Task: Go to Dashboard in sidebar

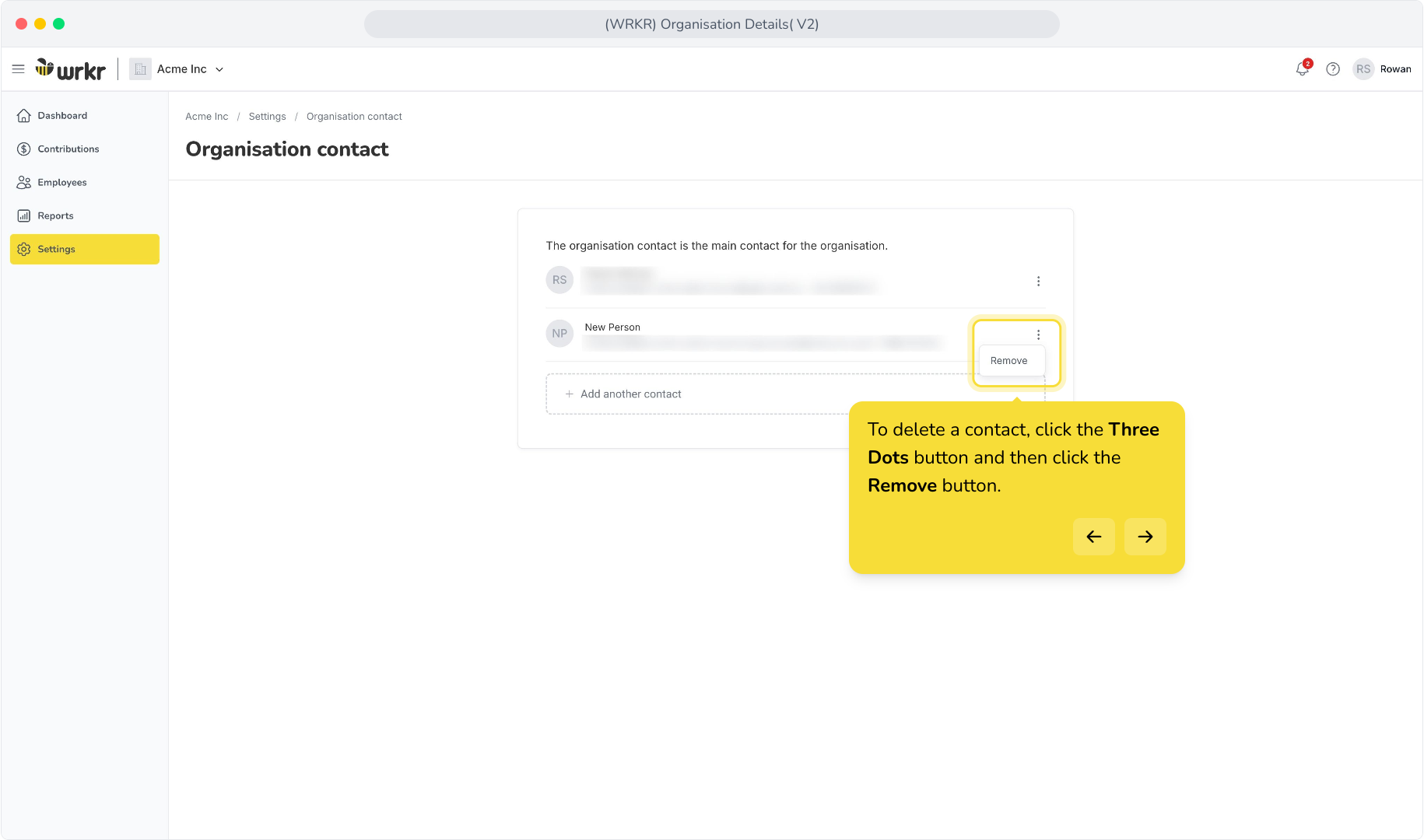Action: coord(85,116)
